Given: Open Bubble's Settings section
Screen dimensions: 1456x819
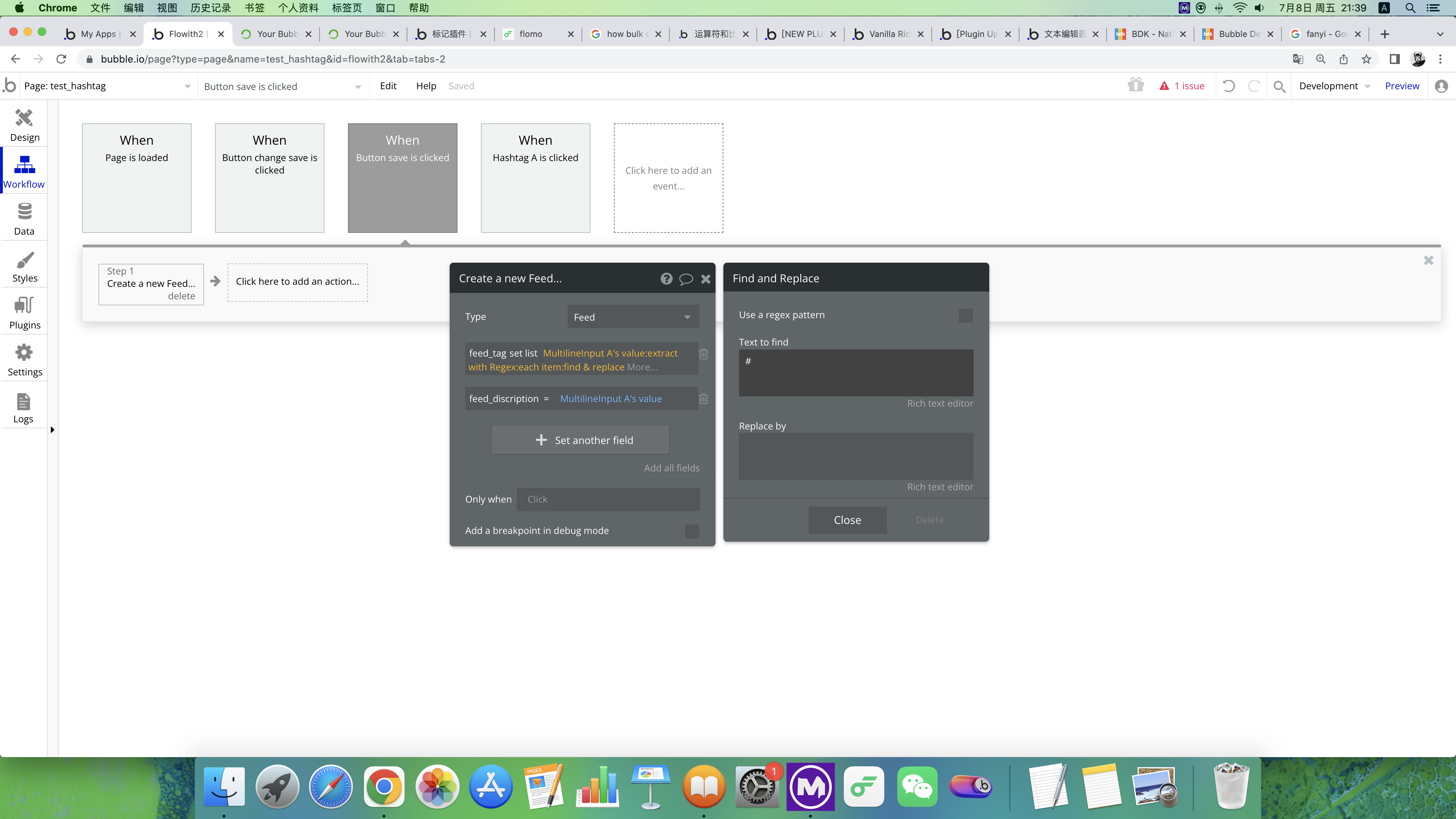Looking at the screenshot, I should click(x=24, y=359).
